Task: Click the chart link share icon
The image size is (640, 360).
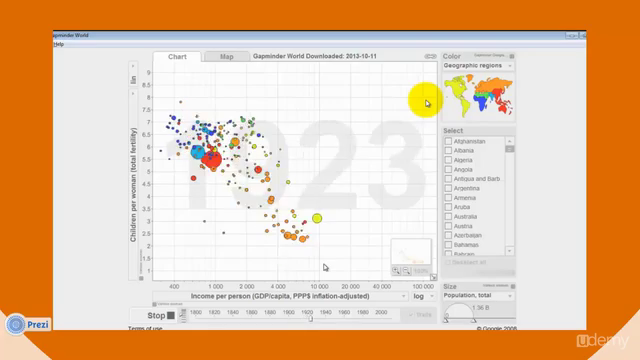Action: click(x=430, y=56)
